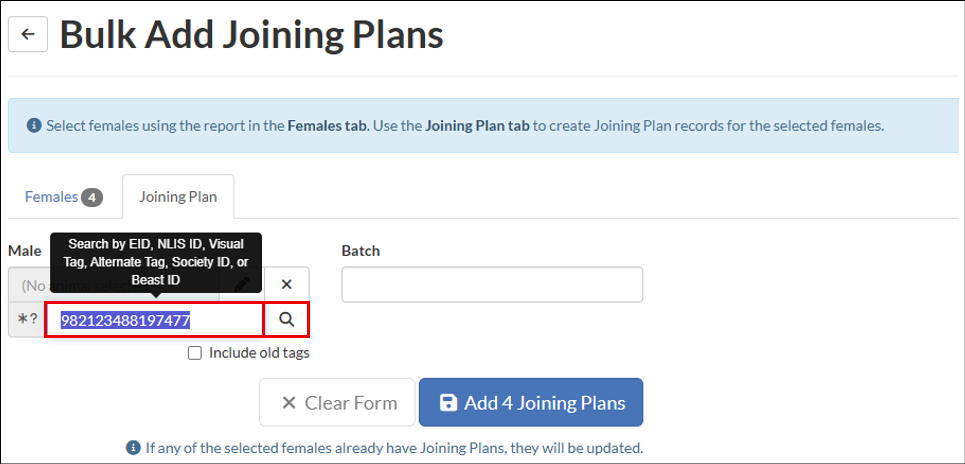Click the badge showing 4 on Females tab

92,197
